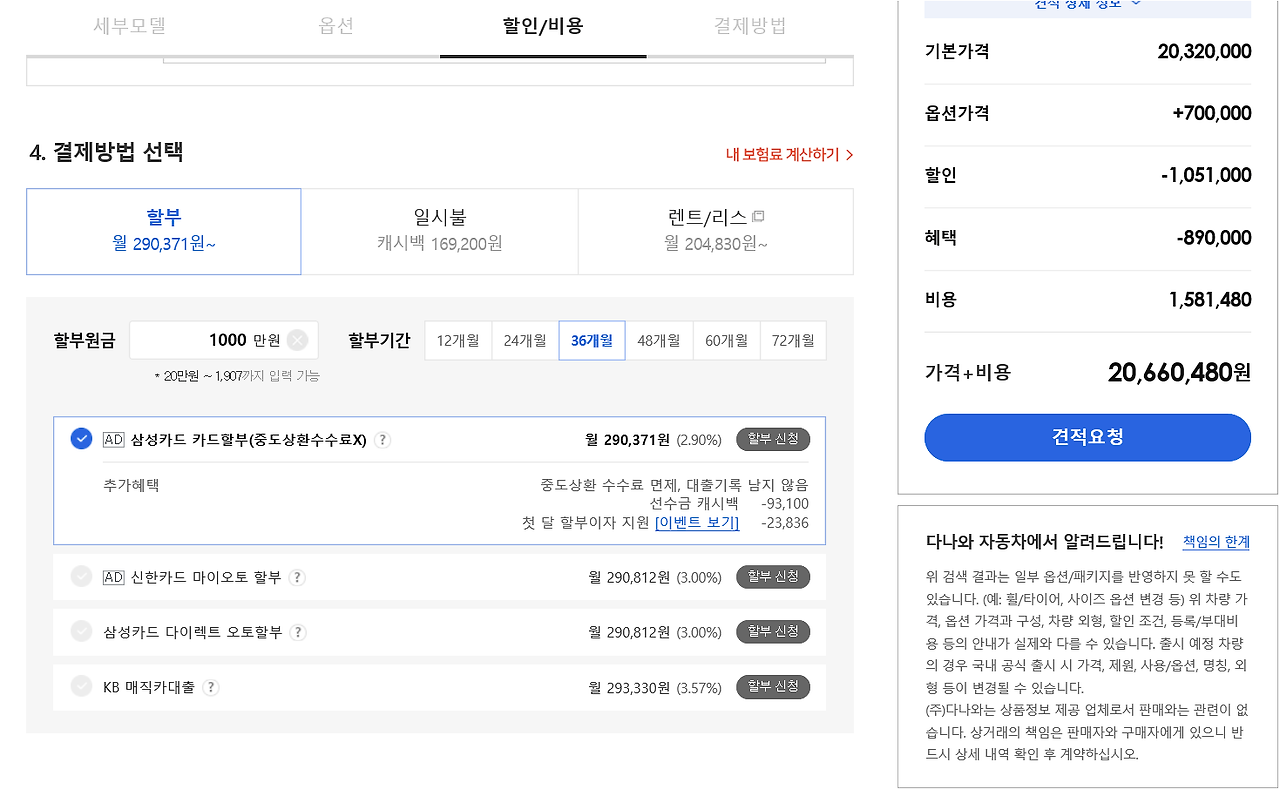Clear the 할부원금 input with the X icon
1280x796 pixels.
pyautogui.click(x=296, y=340)
